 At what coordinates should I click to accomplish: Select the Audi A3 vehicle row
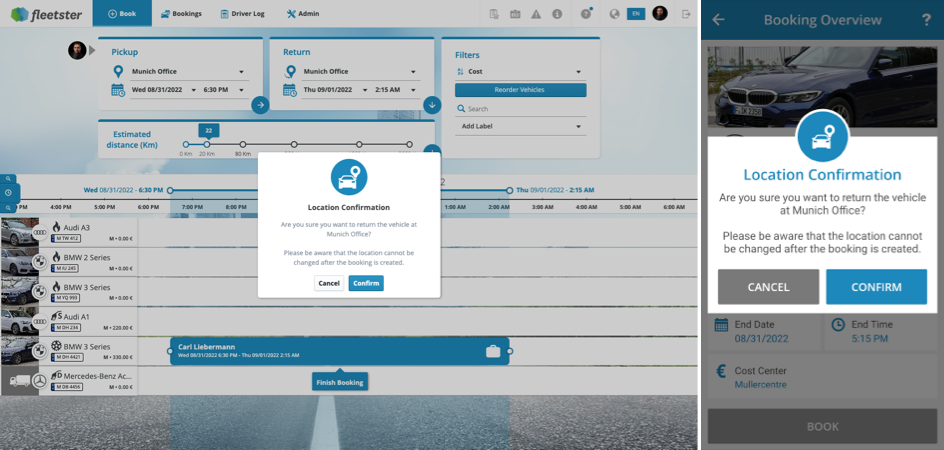pos(69,232)
